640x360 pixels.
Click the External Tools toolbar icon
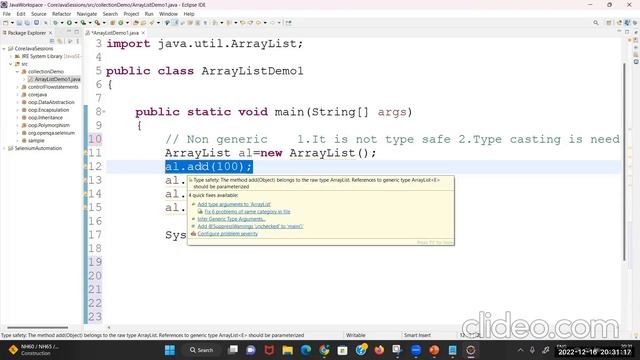pyautogui.click(x=97, y=23)
